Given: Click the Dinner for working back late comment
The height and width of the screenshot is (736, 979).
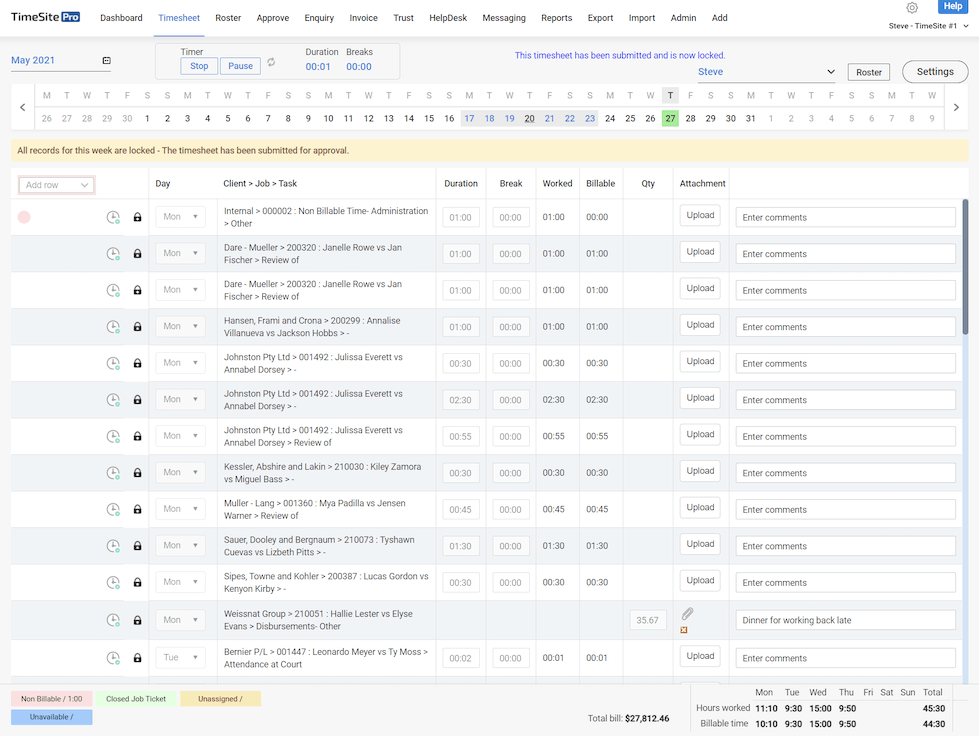Looking at the screenshot, I should [845, 620].
